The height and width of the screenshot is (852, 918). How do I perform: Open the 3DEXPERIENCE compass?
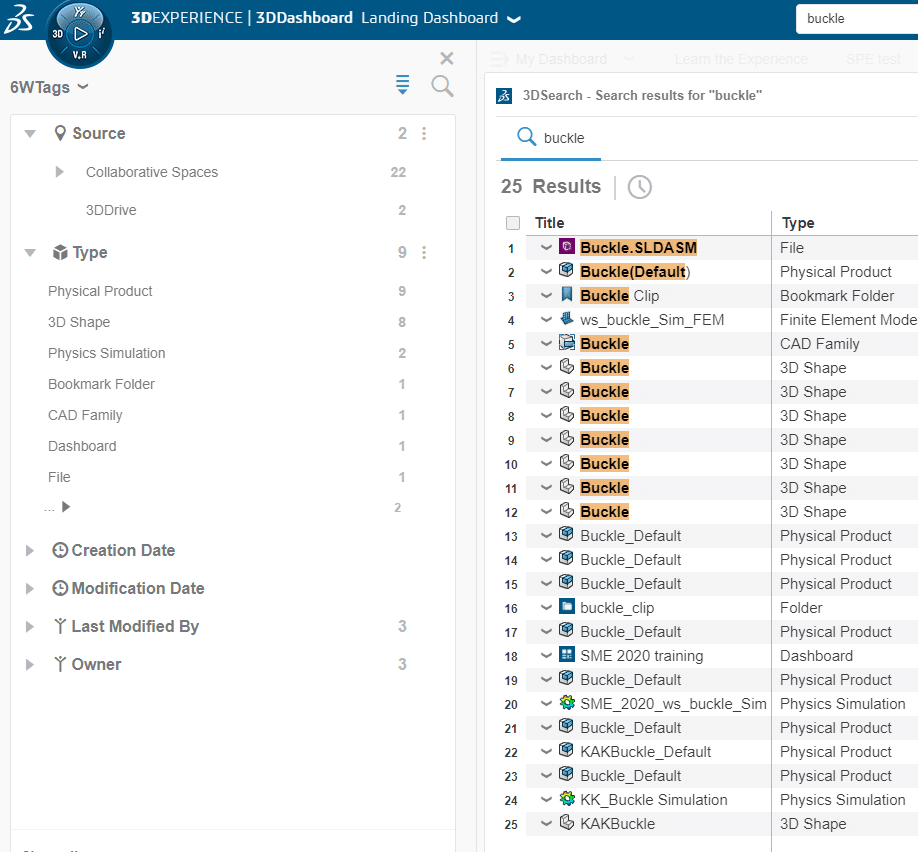point(80,34)
